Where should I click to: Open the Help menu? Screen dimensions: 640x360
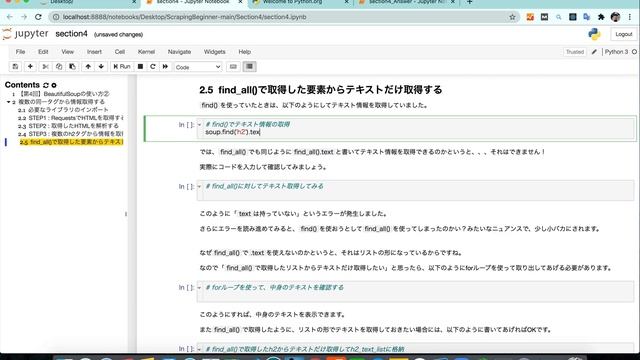[x=244, y=52]
